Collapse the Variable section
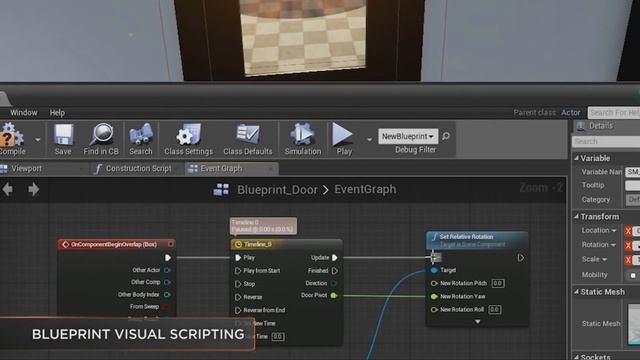The width and height of the screenshot is (640, 360). tap(576, 158)
